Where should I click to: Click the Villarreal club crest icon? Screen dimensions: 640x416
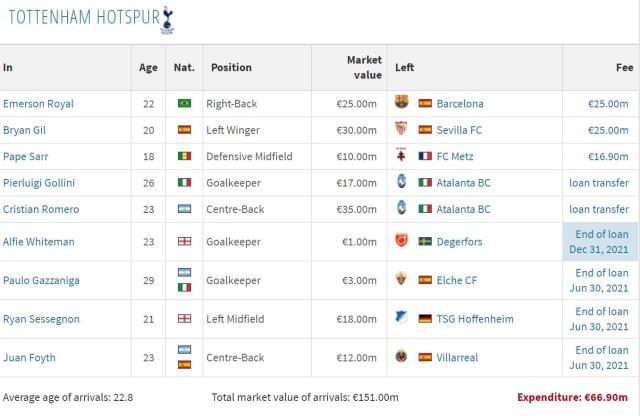(402, 358)
